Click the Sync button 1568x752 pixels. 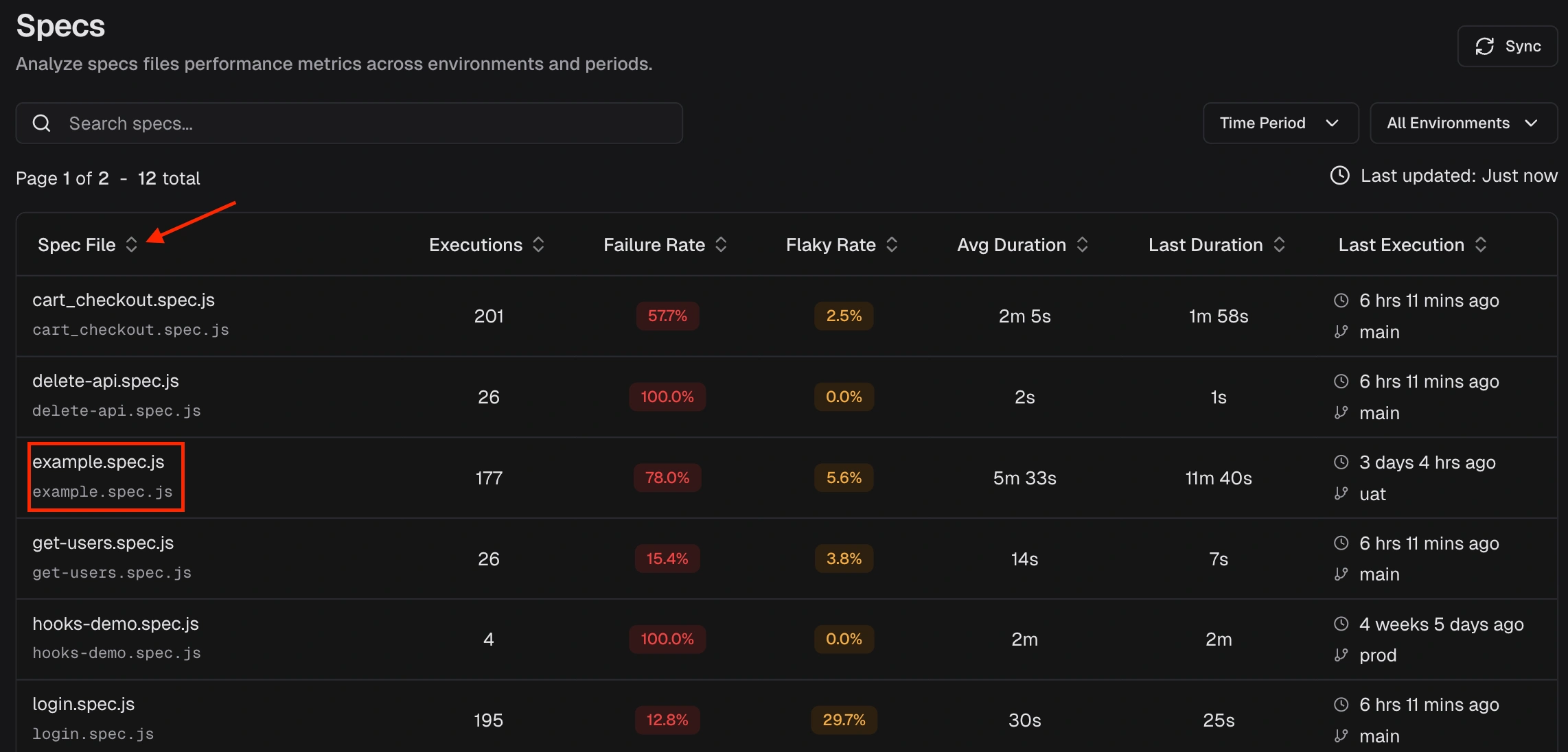1508,46
